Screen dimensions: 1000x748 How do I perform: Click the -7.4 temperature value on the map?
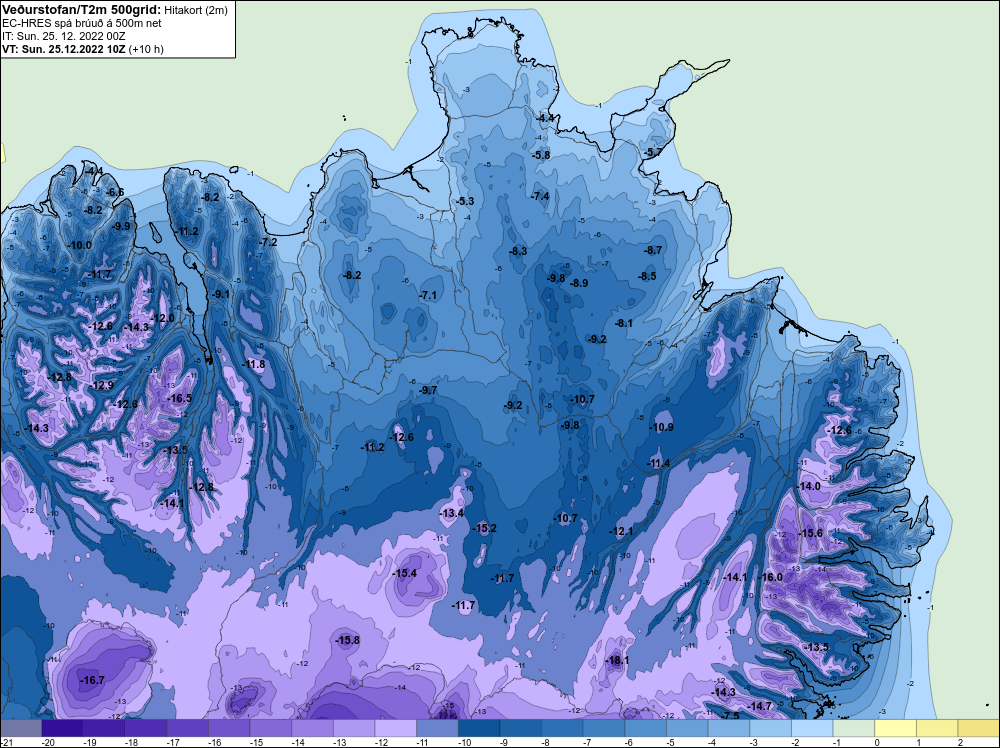click(x=540, y=196)
